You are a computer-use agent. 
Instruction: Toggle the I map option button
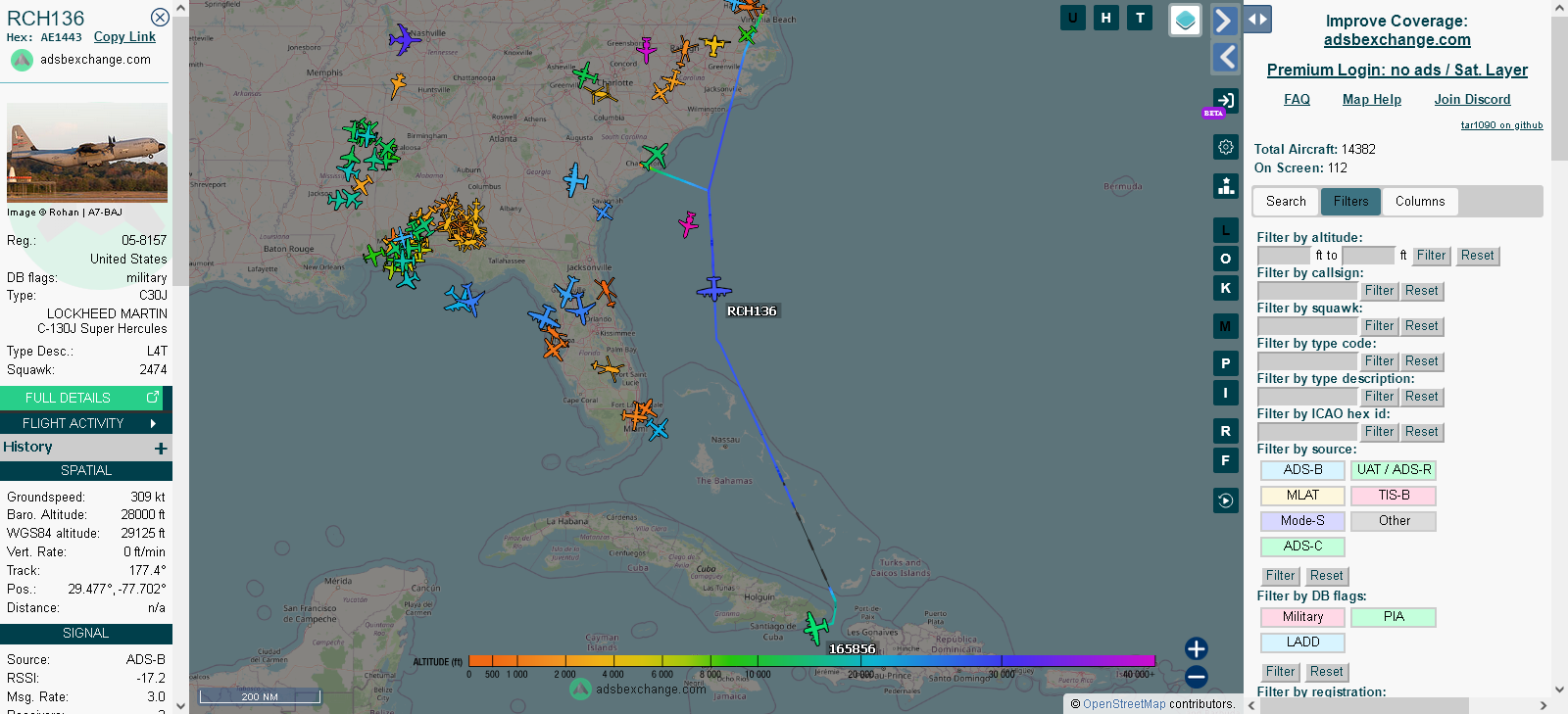[x=1226, y=393]
